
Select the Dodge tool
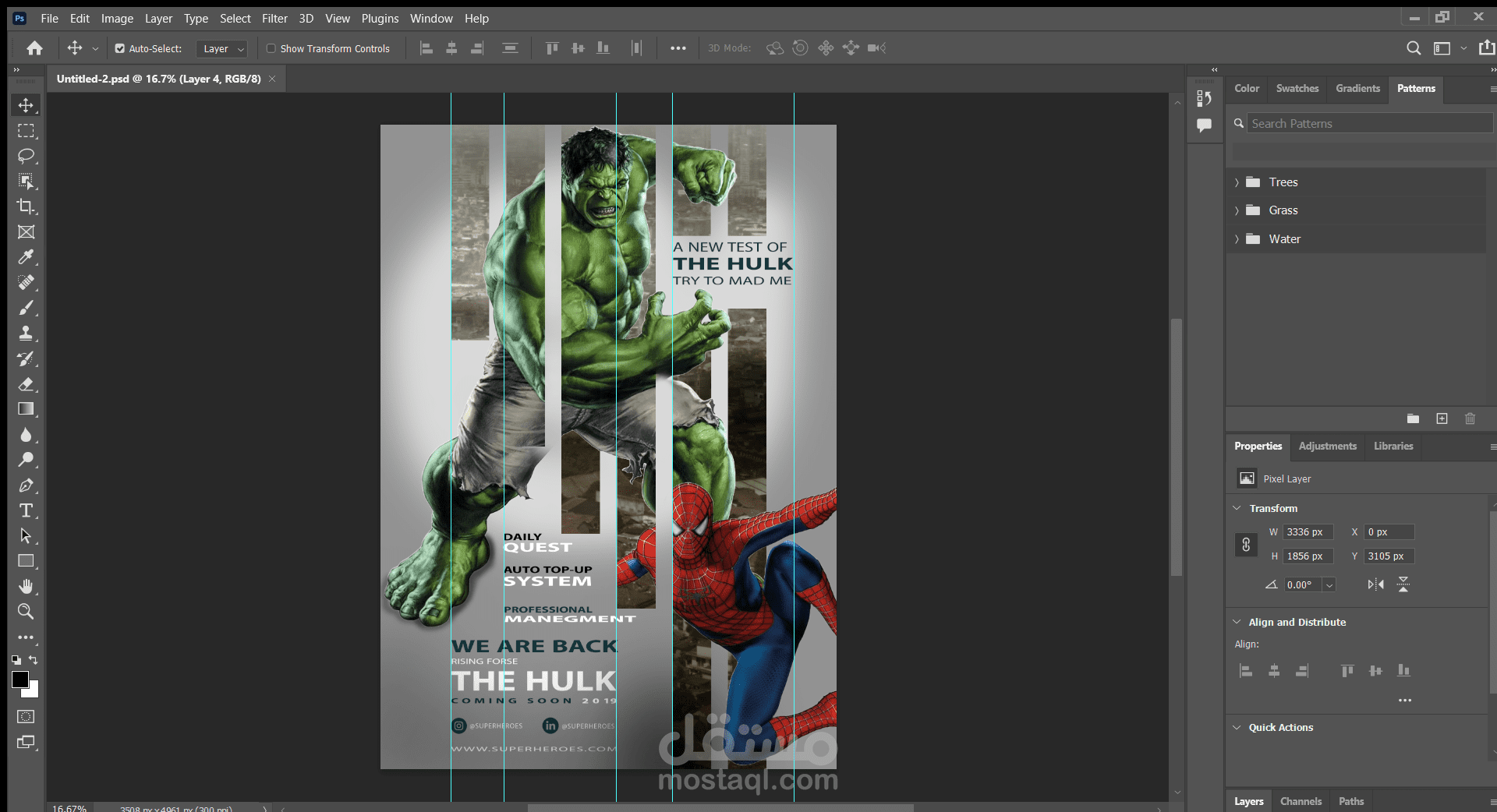click(26, 460)
